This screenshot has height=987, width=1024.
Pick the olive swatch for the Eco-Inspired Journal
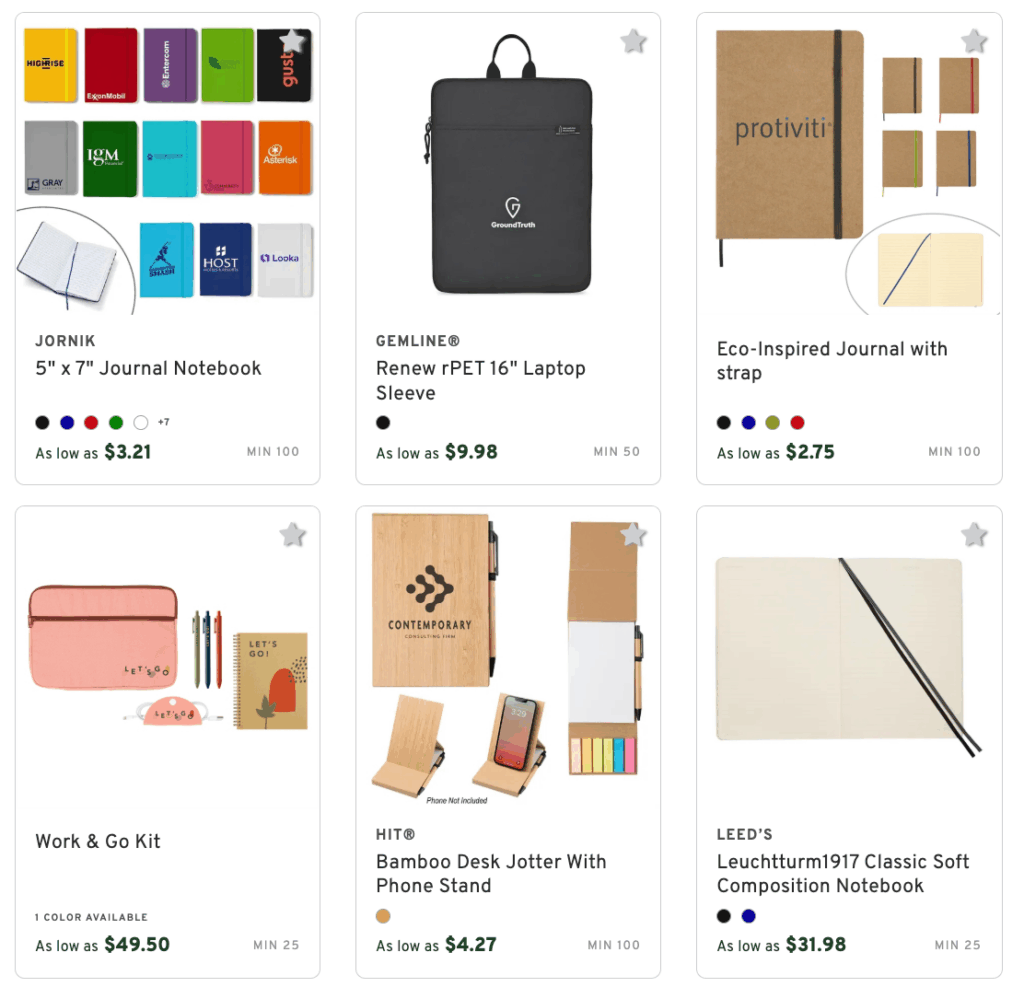[772, 422]
